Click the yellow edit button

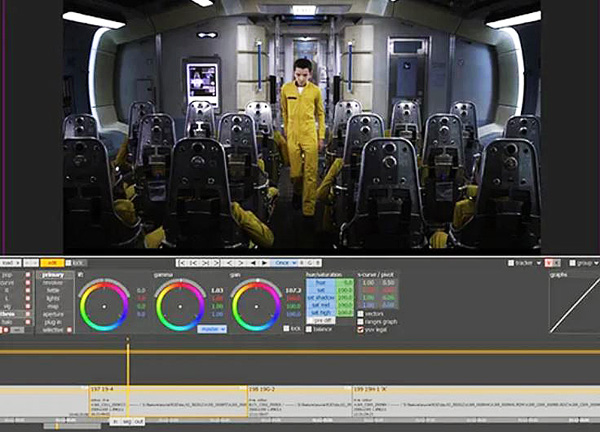pos(52,263)
